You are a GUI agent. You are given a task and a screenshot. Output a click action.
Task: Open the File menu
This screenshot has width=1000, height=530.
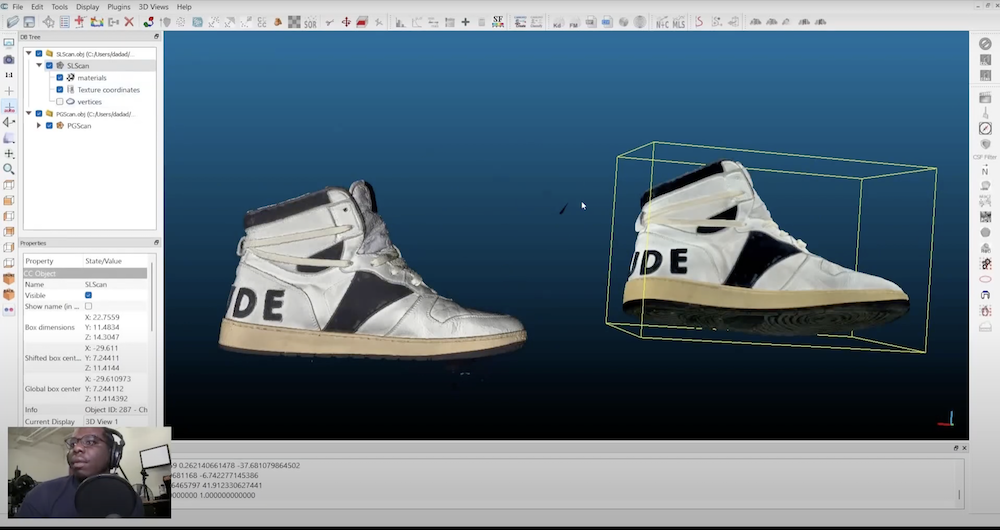tap(17, 7)
